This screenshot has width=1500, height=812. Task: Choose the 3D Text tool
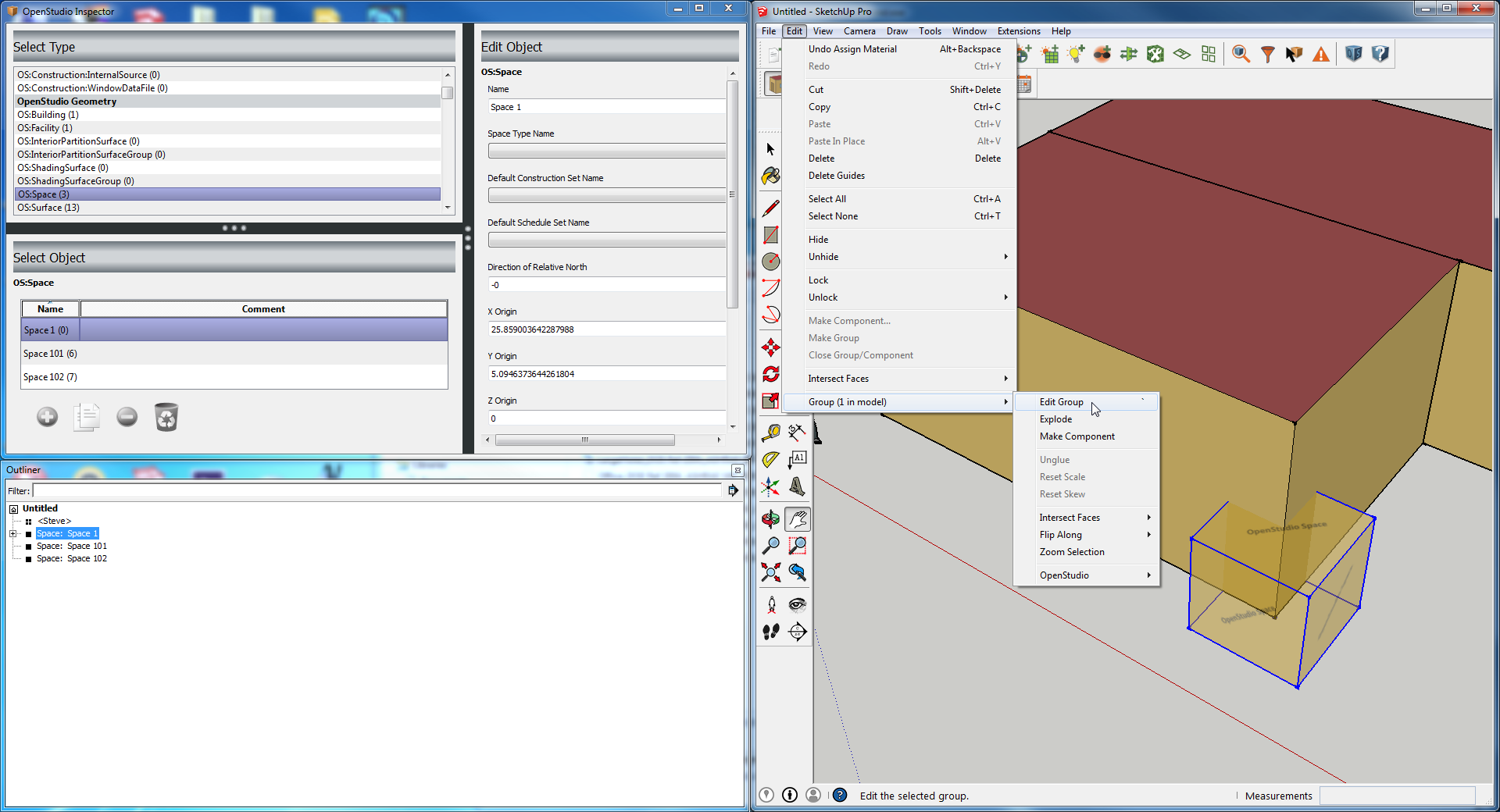click(797, 486)
